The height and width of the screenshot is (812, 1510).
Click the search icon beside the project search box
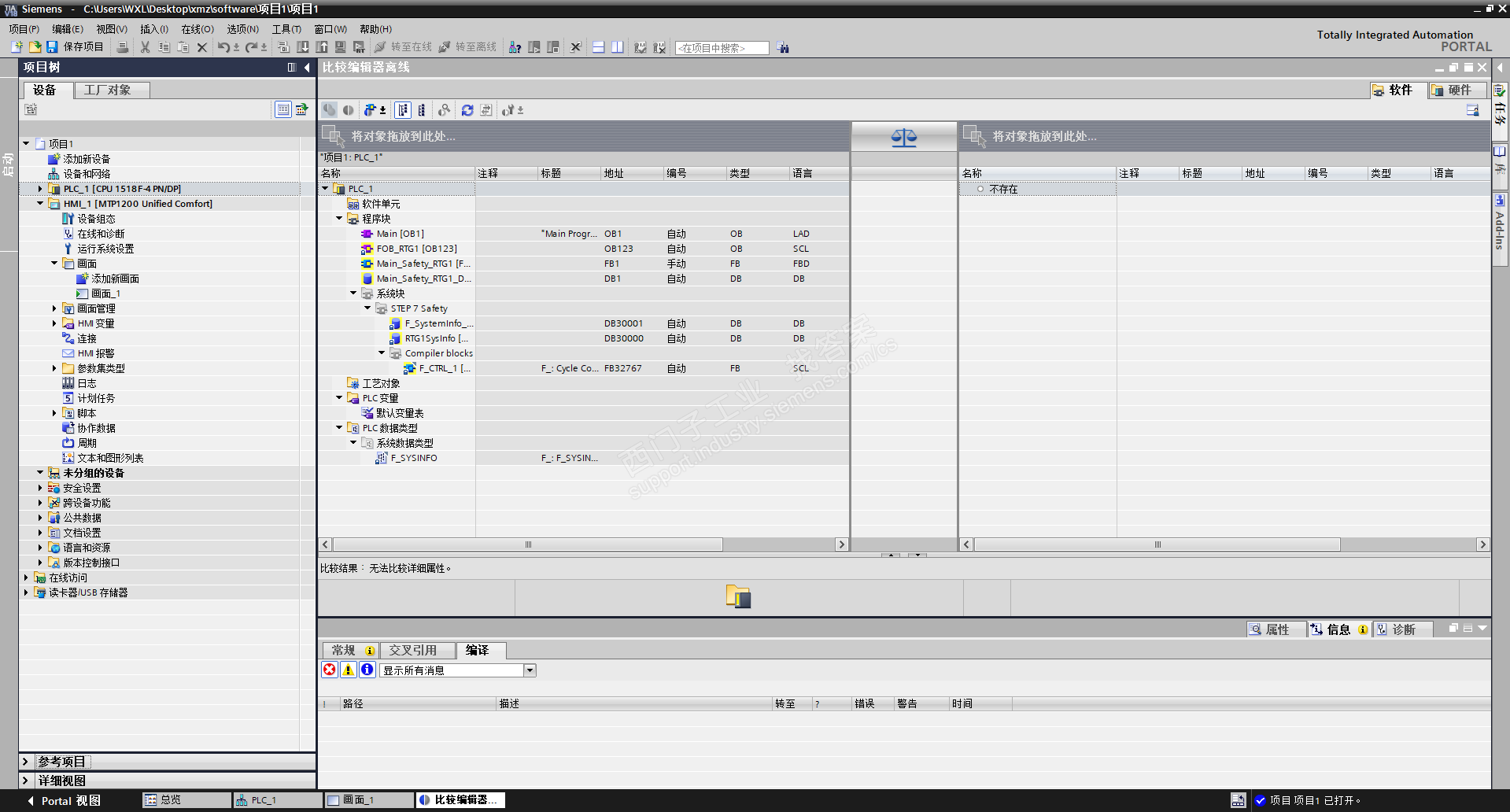tap(783, 48)
